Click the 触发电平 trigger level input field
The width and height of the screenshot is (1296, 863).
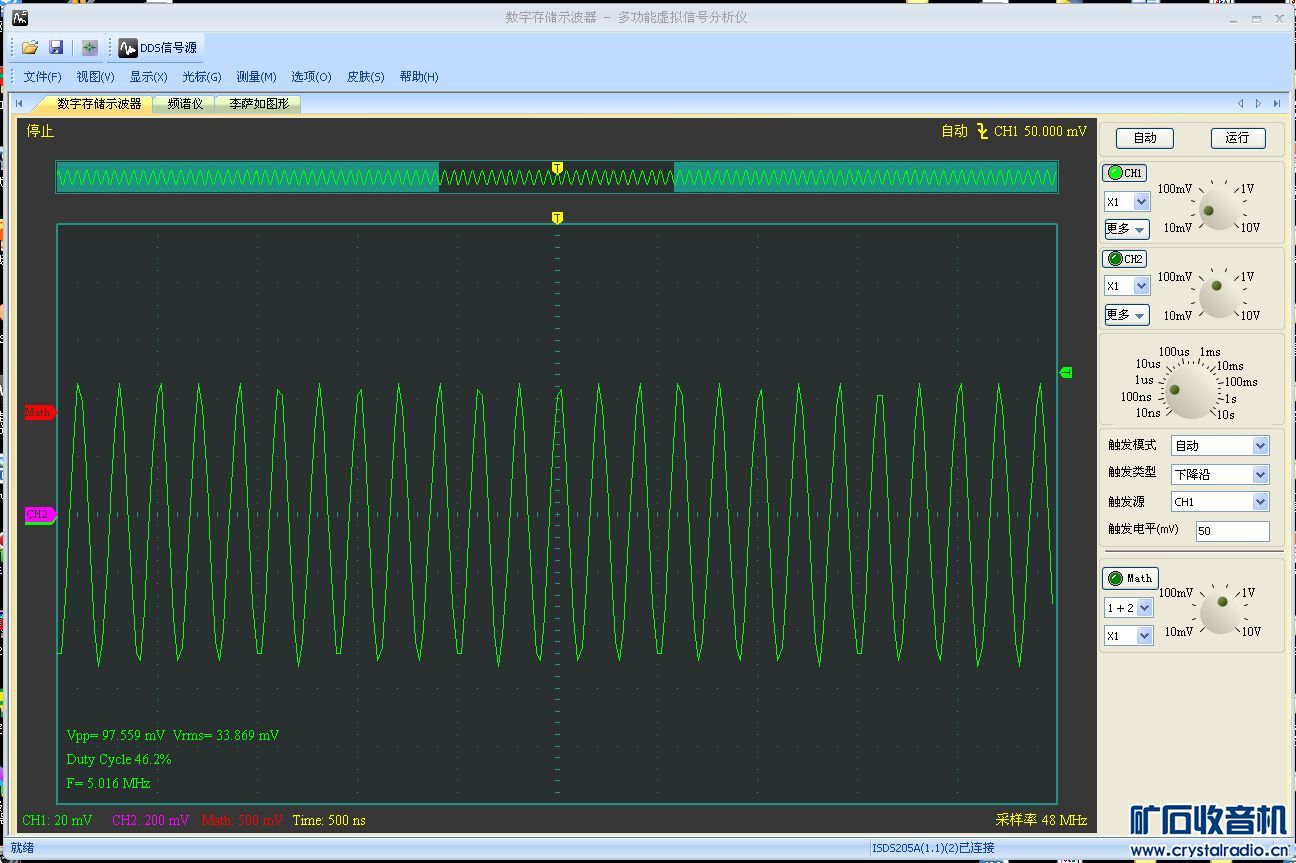(x=1232, y=531)
